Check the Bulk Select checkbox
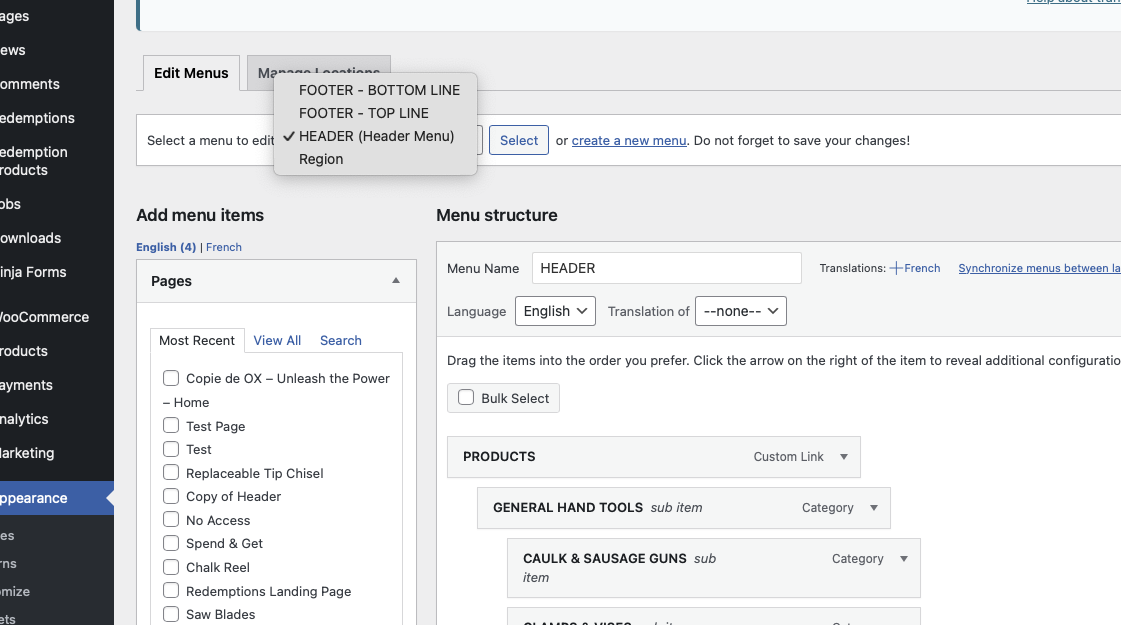This screenshot has width=1121, height=625. (x=466, y=398)
